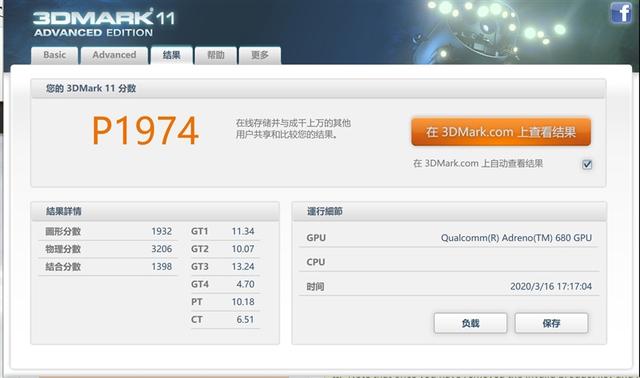Select the GT4 result row
Screen dimensions: 640x378
click(223, 284)
